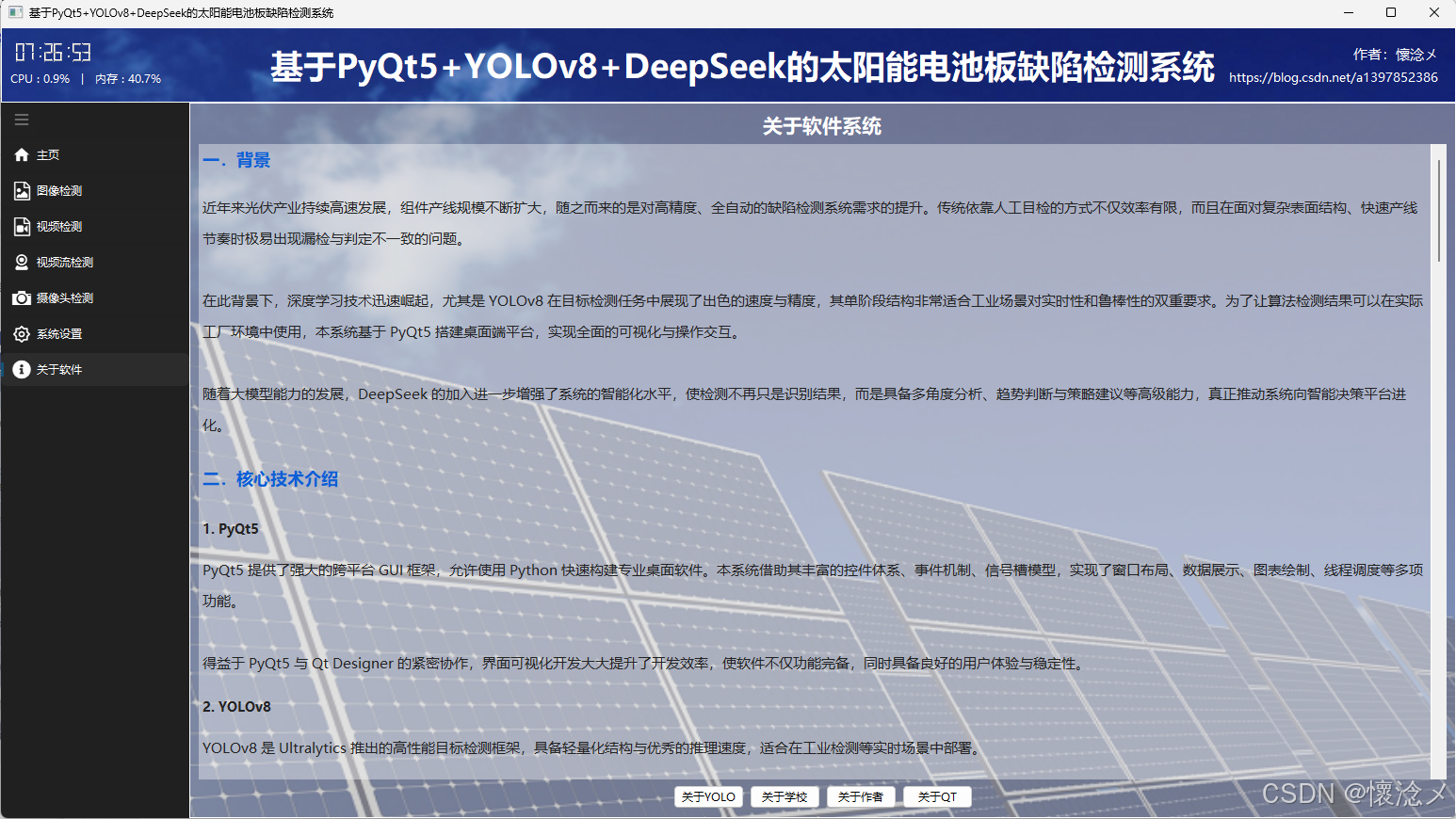Image resolution: width=1456 pixels, height=819 pixels.
Task: Click the 关于YOLO button
Action: click(708, 796)
